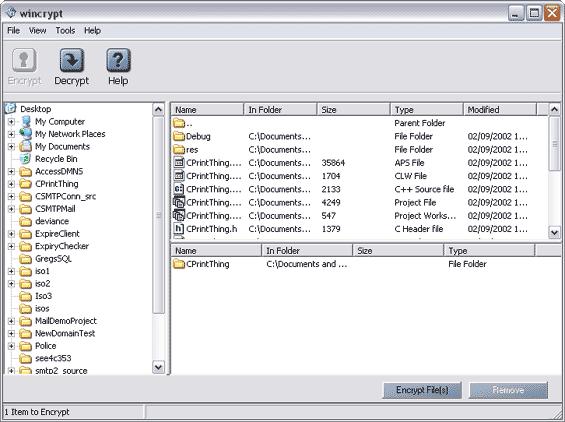Viewport: 565px width, 422px height.
Task: Expand the My Network Places node
Action: pos(11,134)
